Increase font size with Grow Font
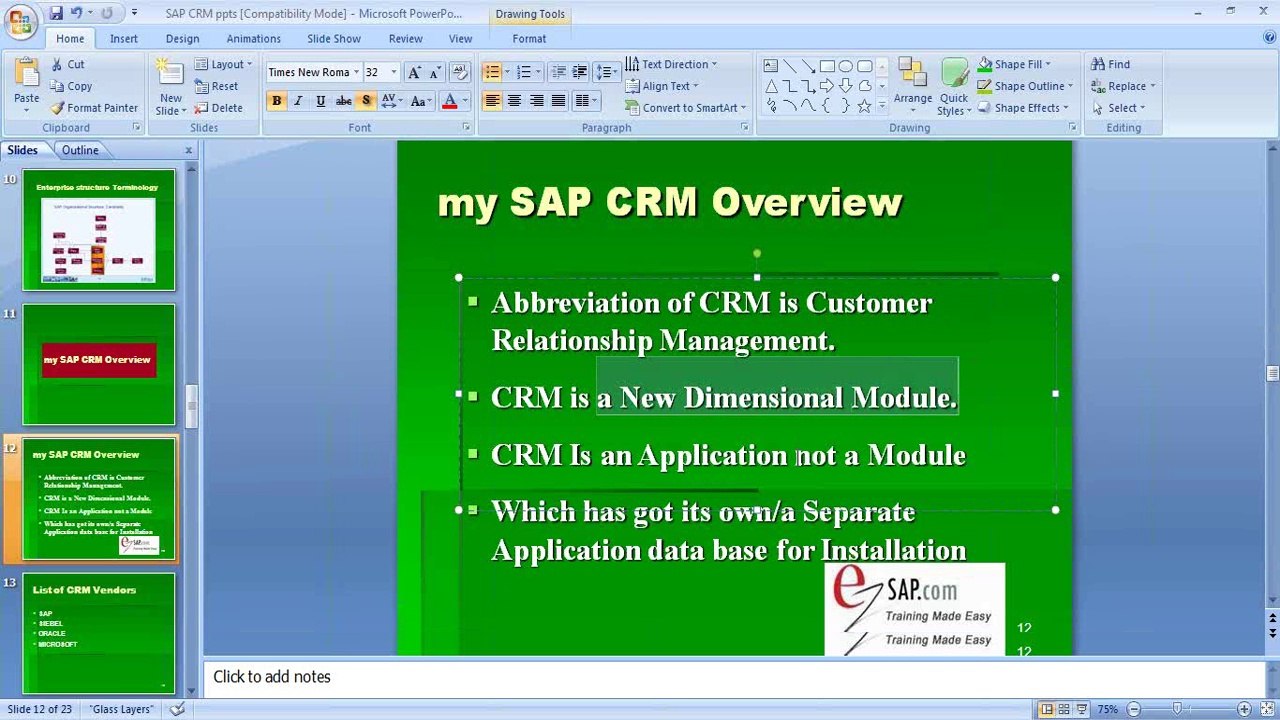The width and height of the screenshot is (1280, 720). pyautogui.click(x=414, y=72)
